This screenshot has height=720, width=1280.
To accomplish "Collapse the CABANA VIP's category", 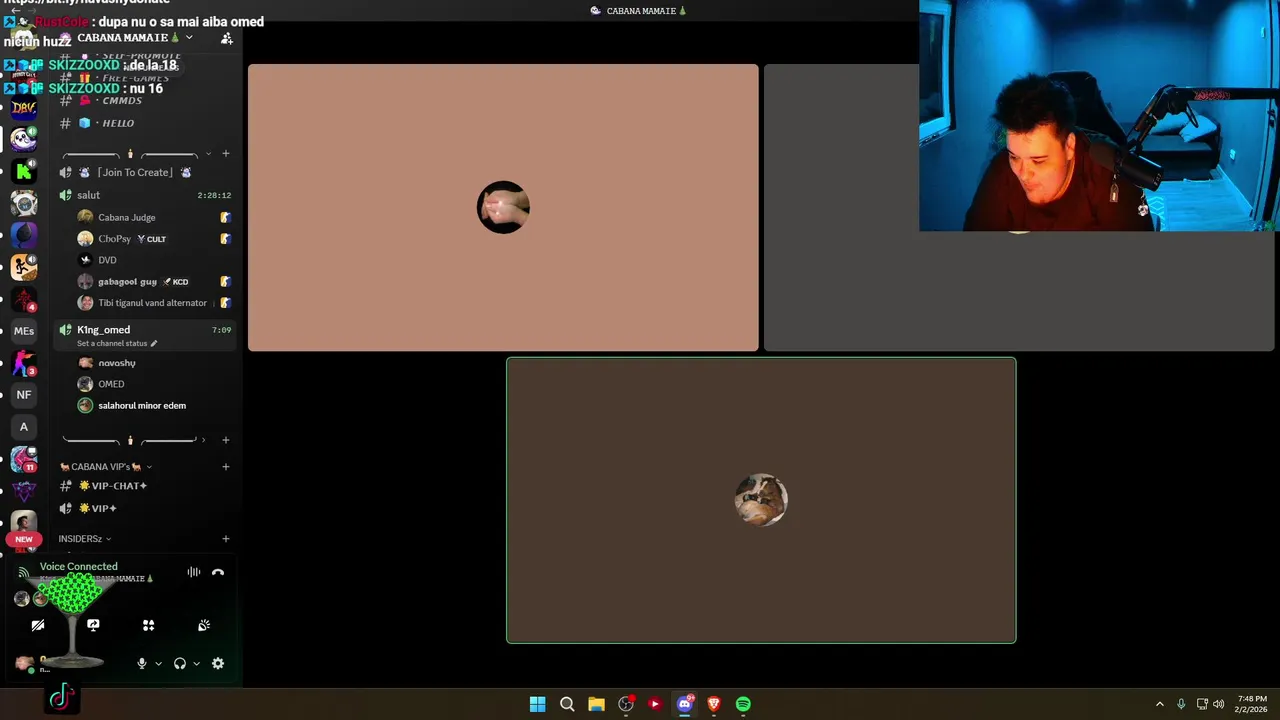I will pos(106,467).
